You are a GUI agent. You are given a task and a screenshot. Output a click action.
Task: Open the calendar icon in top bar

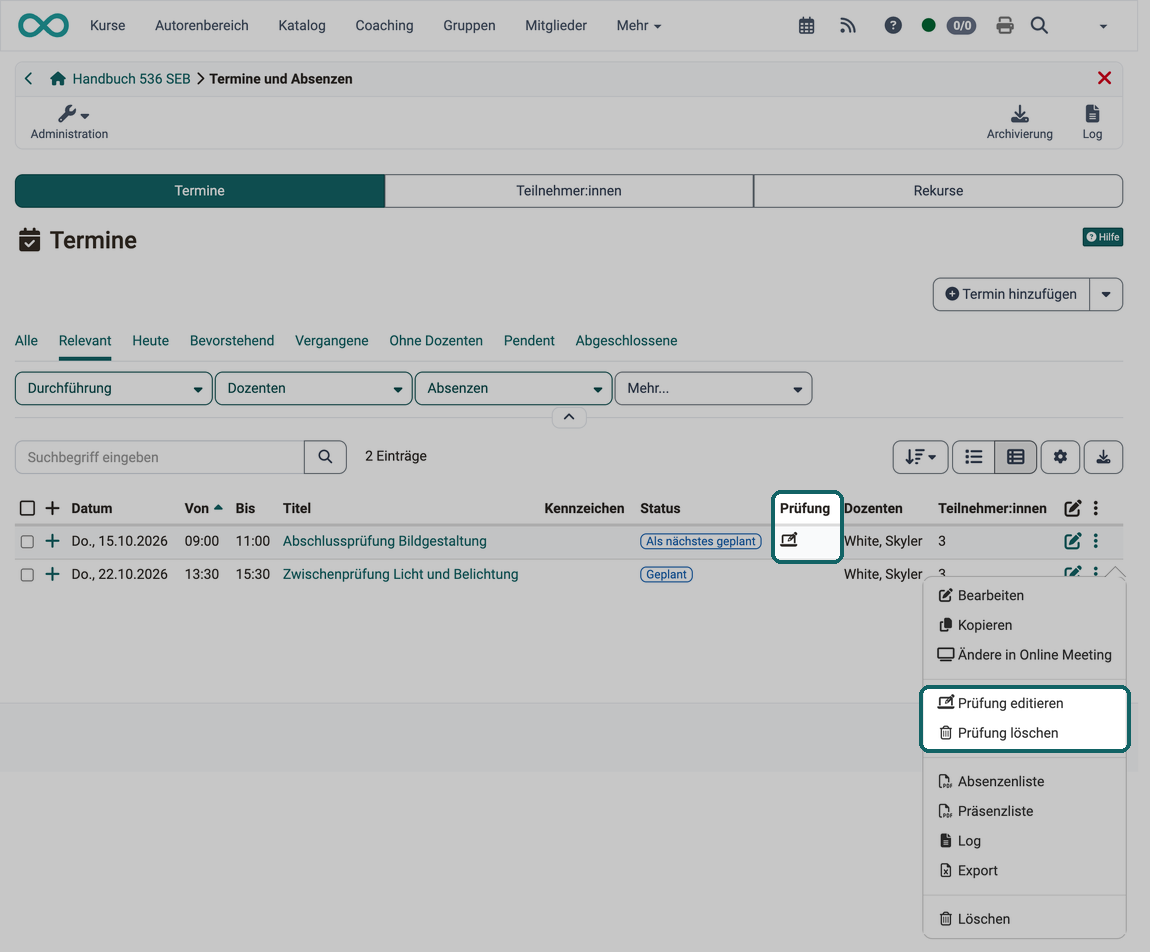coord(806,26)
